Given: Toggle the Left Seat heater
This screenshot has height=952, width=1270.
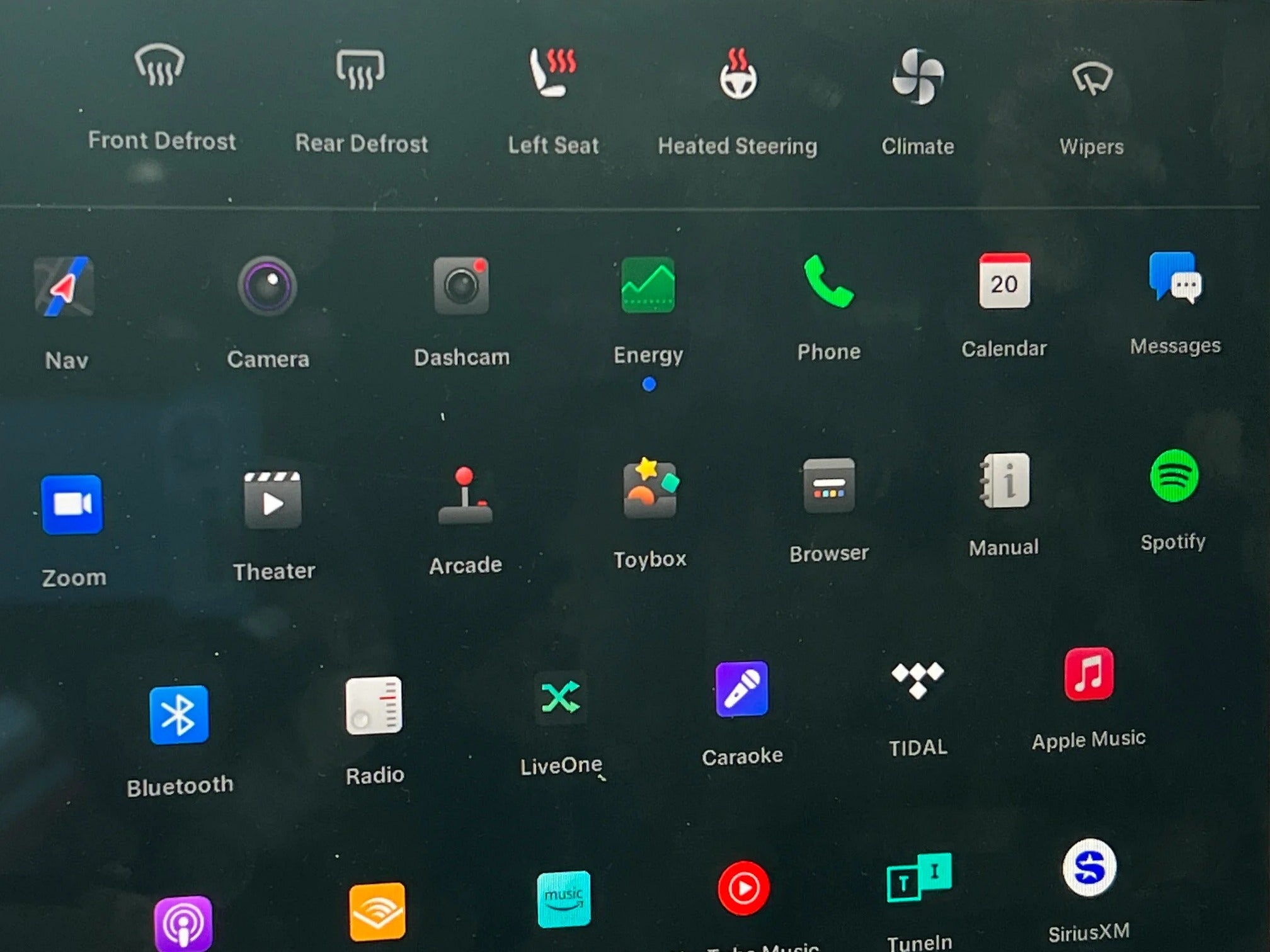Looking at the screenshot, I should [552, 72].
